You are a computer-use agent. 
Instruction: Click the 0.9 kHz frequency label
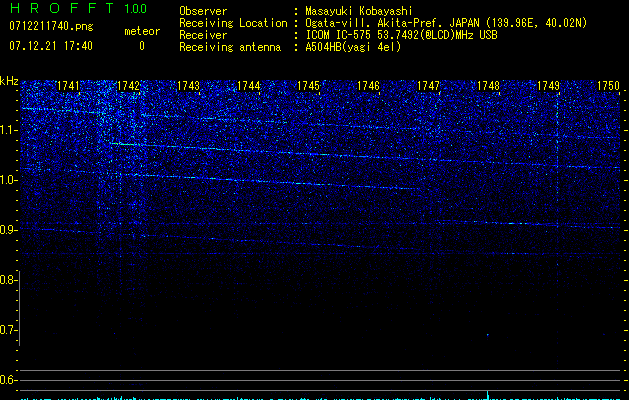tap(9, 230)
